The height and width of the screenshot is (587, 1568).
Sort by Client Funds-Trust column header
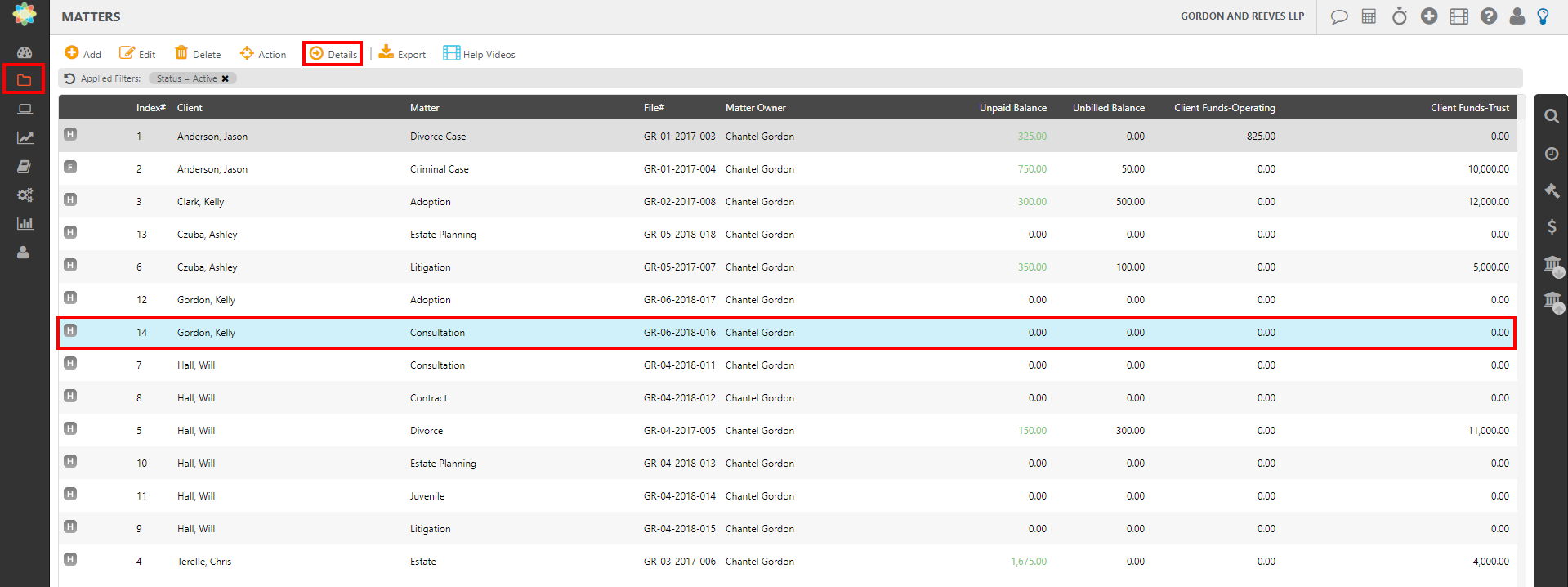pyautogui.click(x=1470, y=108)
